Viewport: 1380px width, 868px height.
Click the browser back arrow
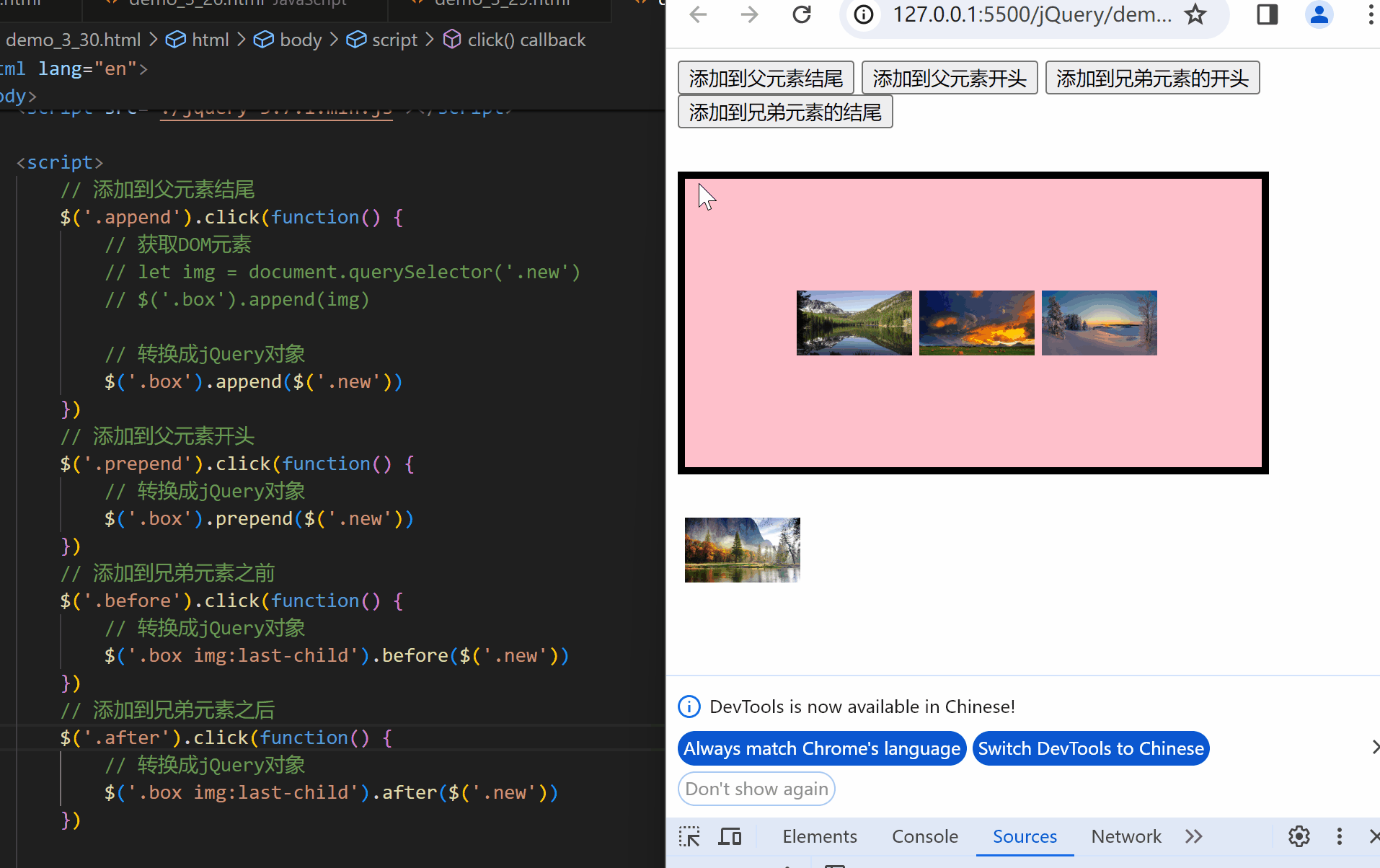click(698, 14)
